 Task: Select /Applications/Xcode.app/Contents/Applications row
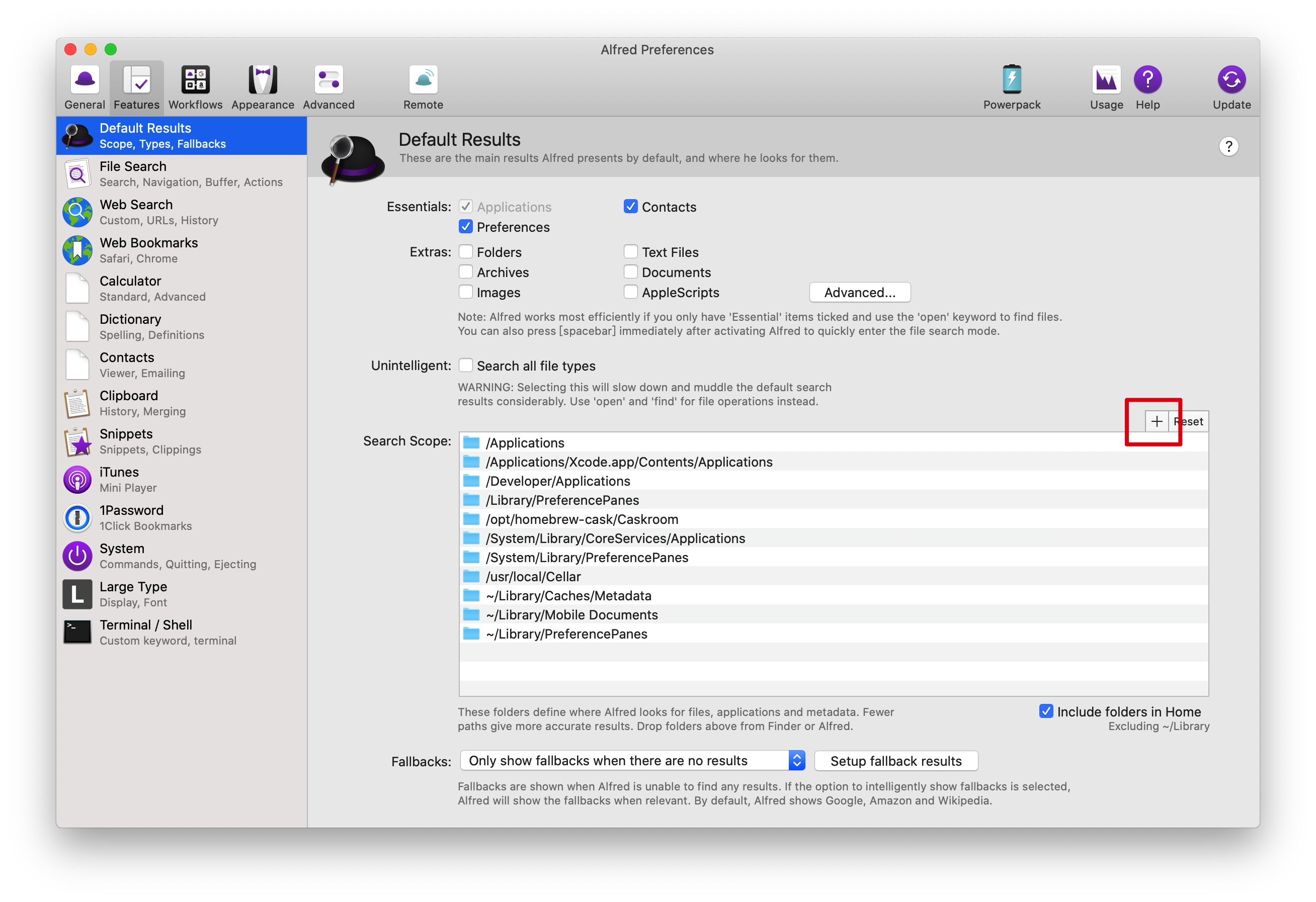coord(834,462)
